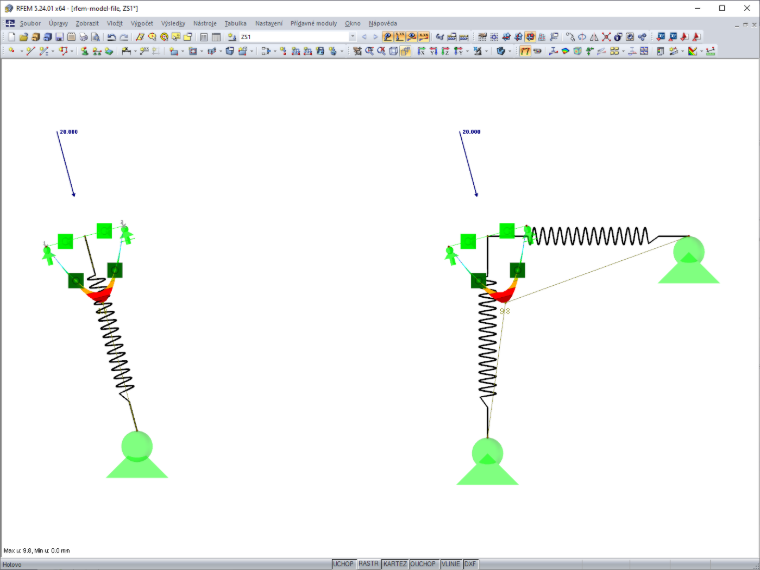The height and width of the screenshot is (570, 760).
Task: Open the Přídavné moduly menu
Action: pos(314,23)
